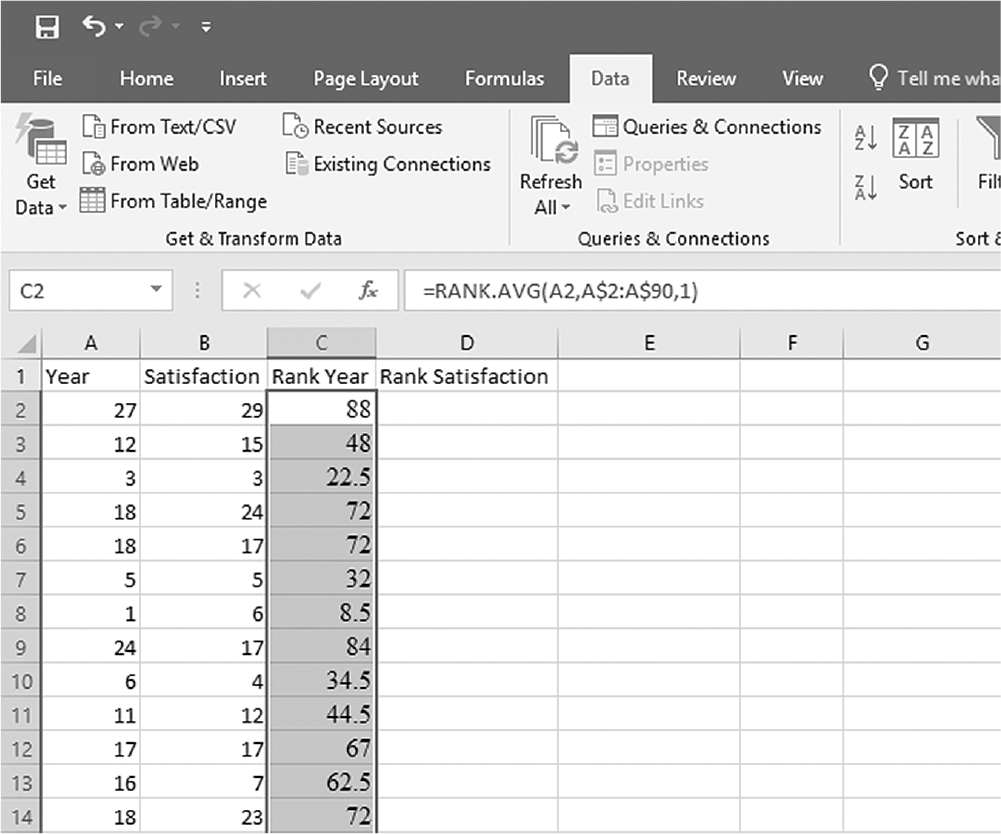
Task: Open the Undo history dropdown arrow
Action: pos(119,26)
